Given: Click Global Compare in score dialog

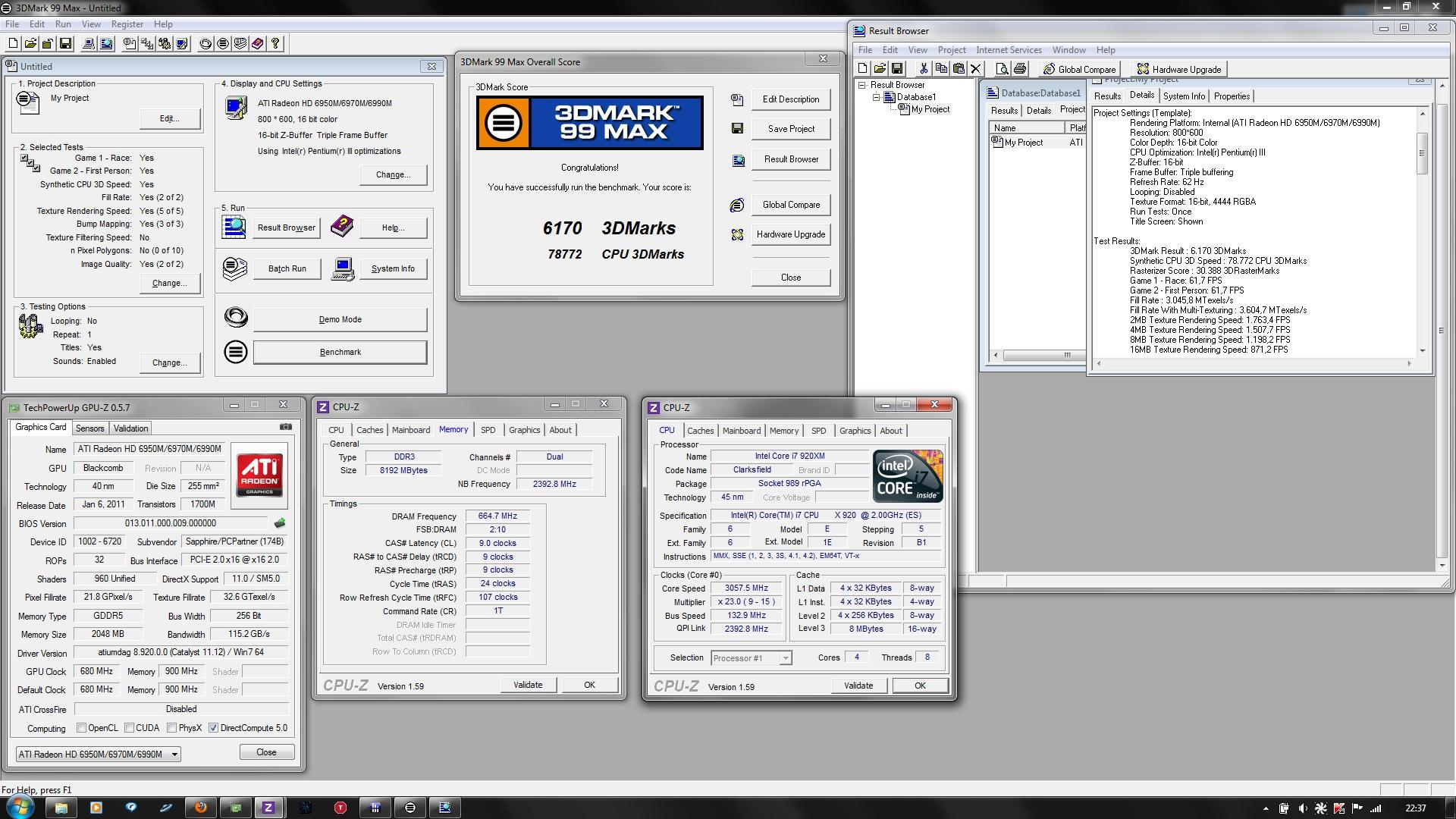Looking at the screenshot, I should (791, 205).
